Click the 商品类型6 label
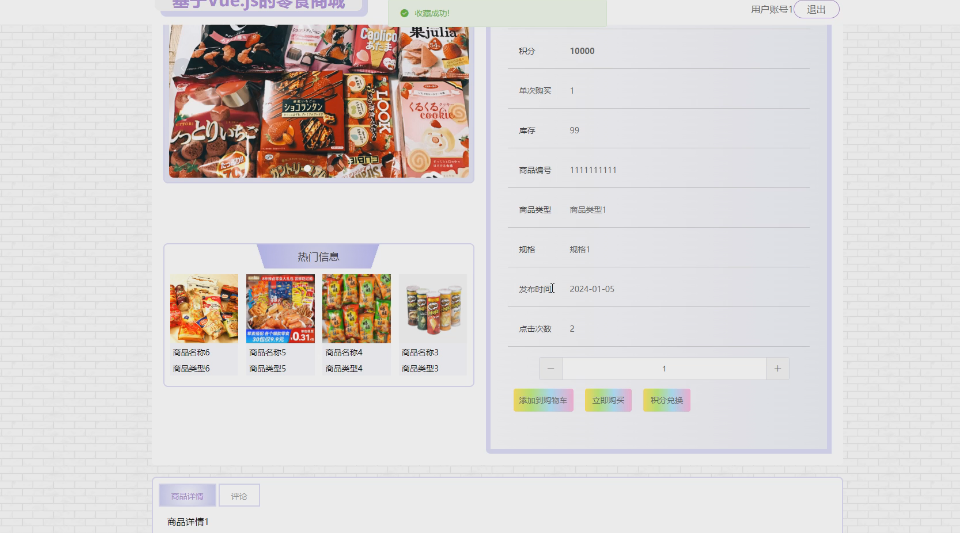Image resolution: width=960 pixels, height=533 pixels. tap(191, 368)
